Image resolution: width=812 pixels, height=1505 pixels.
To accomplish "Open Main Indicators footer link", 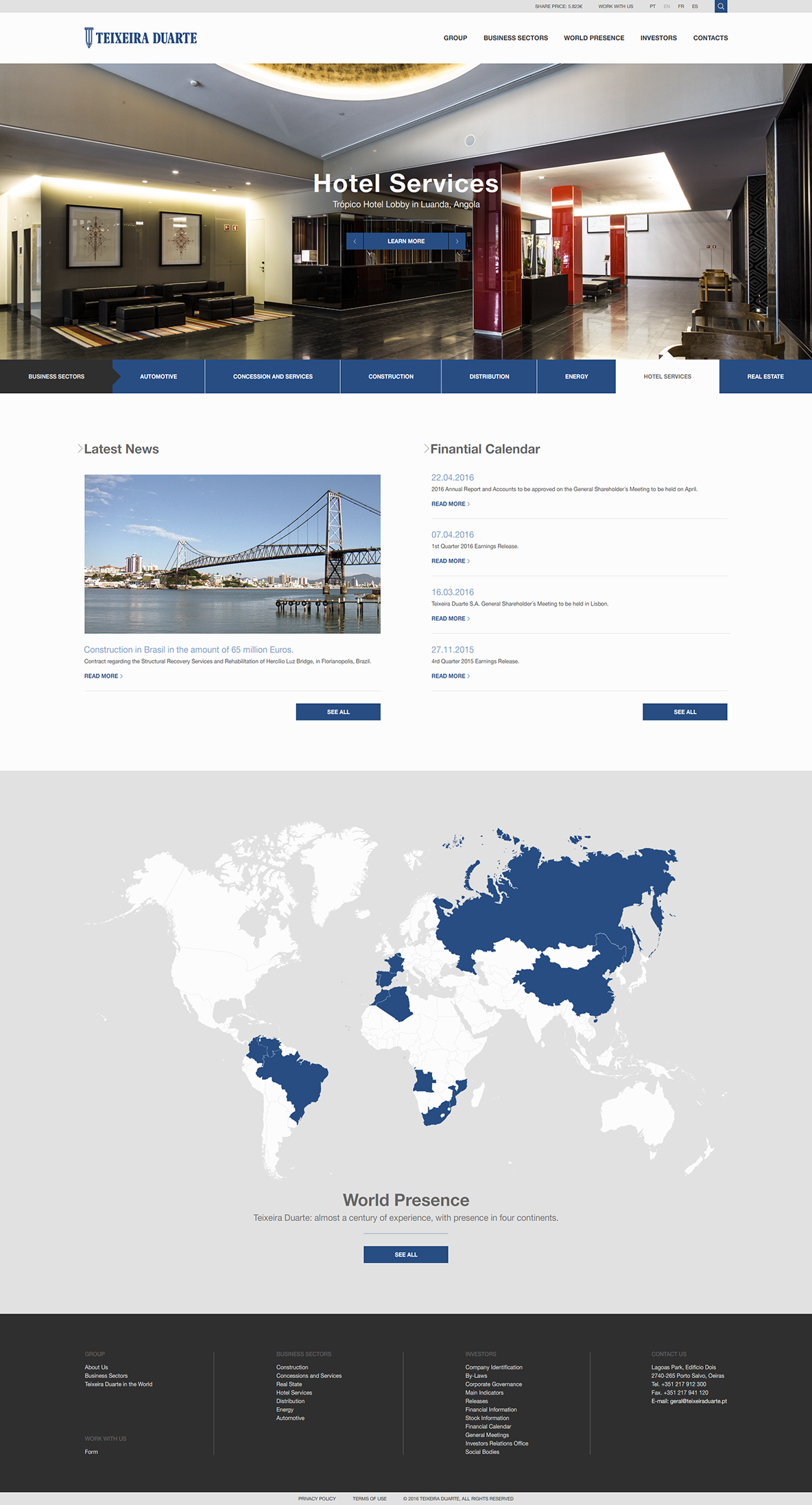I will click(x=484, y=1393).
